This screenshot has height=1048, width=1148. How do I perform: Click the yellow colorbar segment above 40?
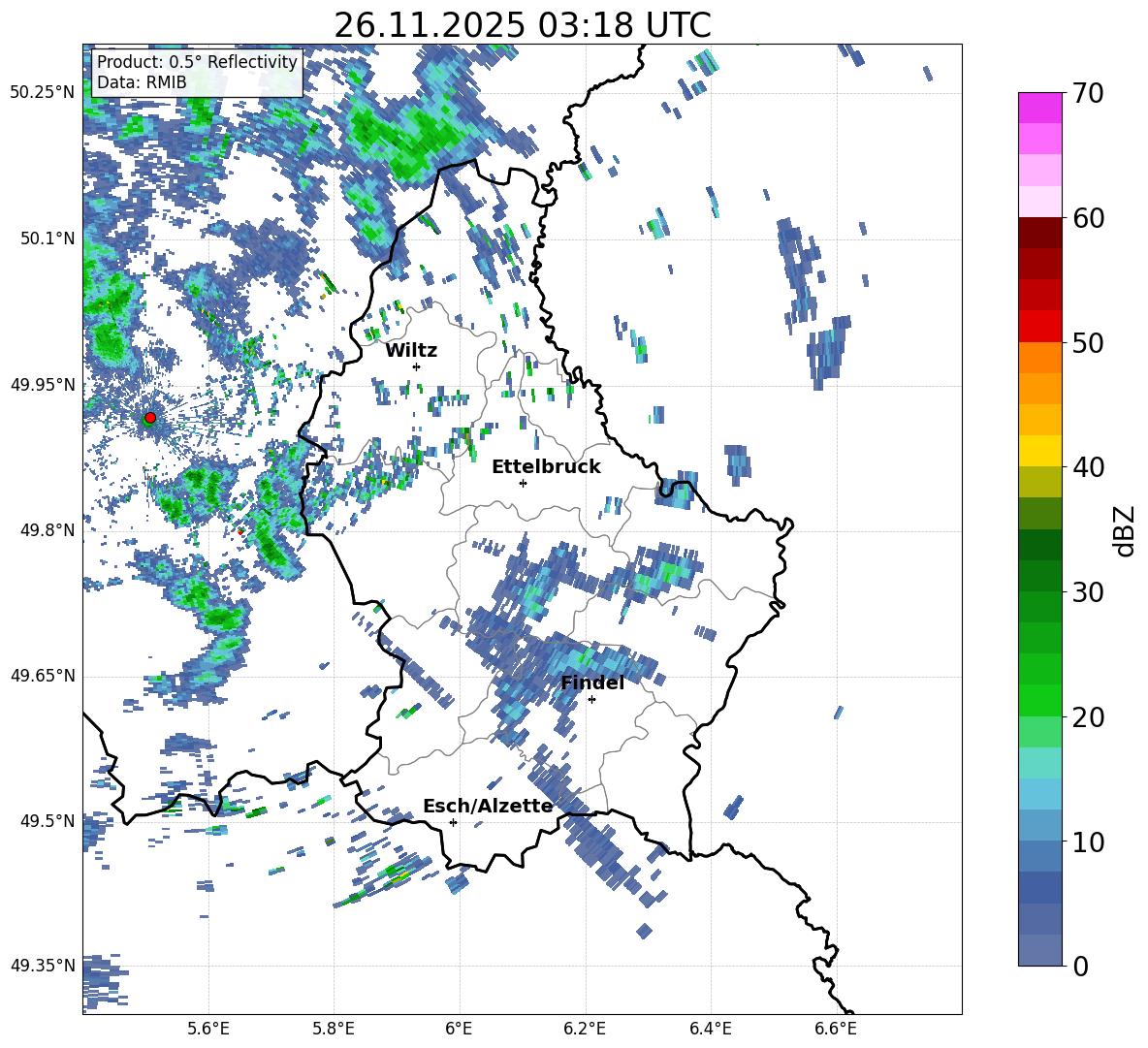1039,451
